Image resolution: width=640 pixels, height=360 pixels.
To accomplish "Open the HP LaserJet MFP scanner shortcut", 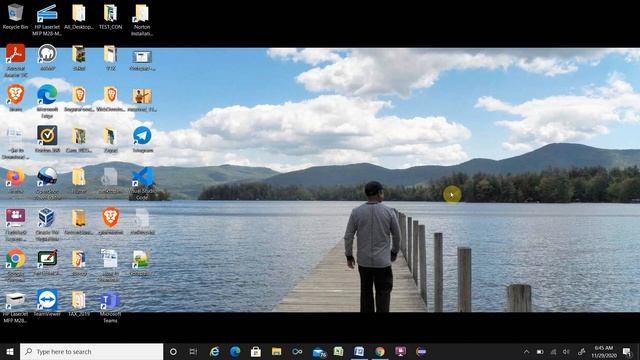I will [x=47, y=19].
